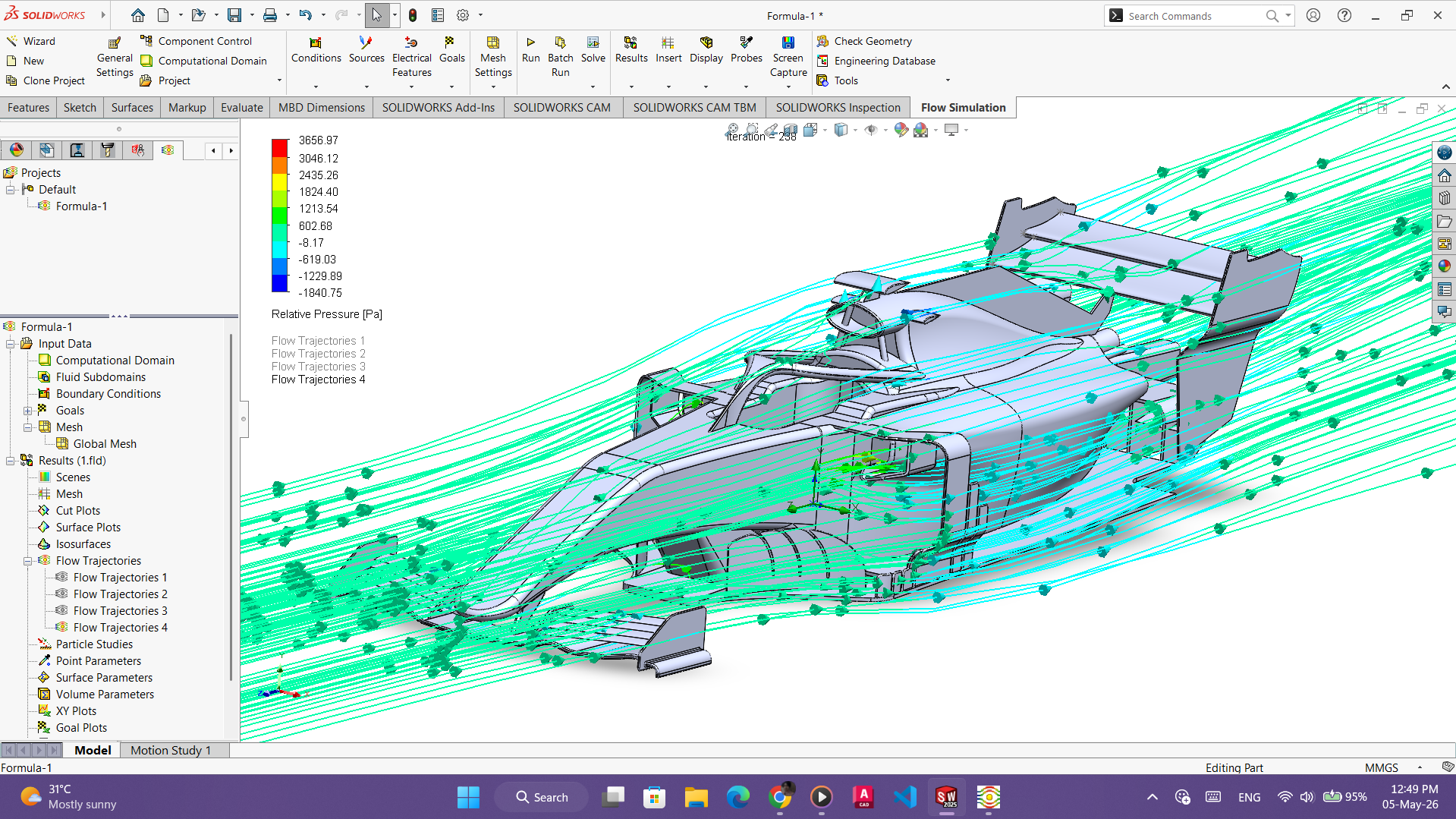Click the Print icon
Screen dimensions: 1456x819
270,15
